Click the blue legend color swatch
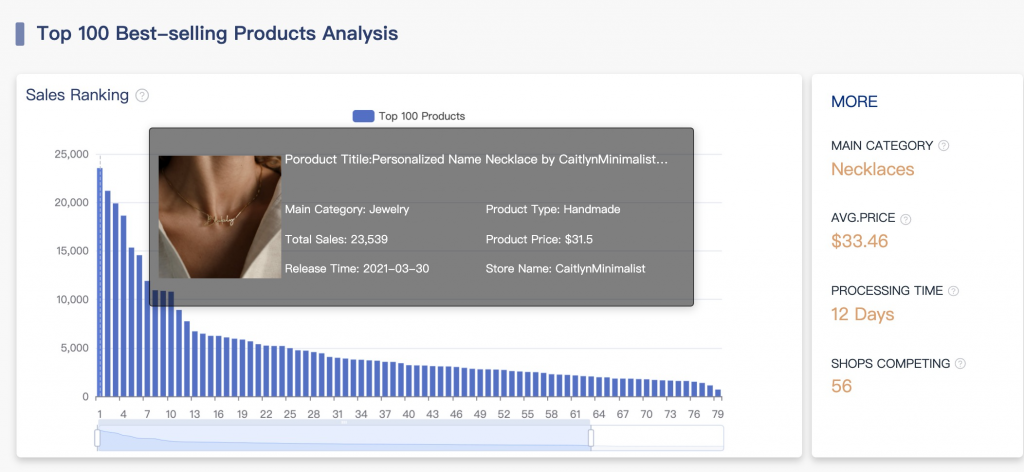 click(x=363, y=116)
